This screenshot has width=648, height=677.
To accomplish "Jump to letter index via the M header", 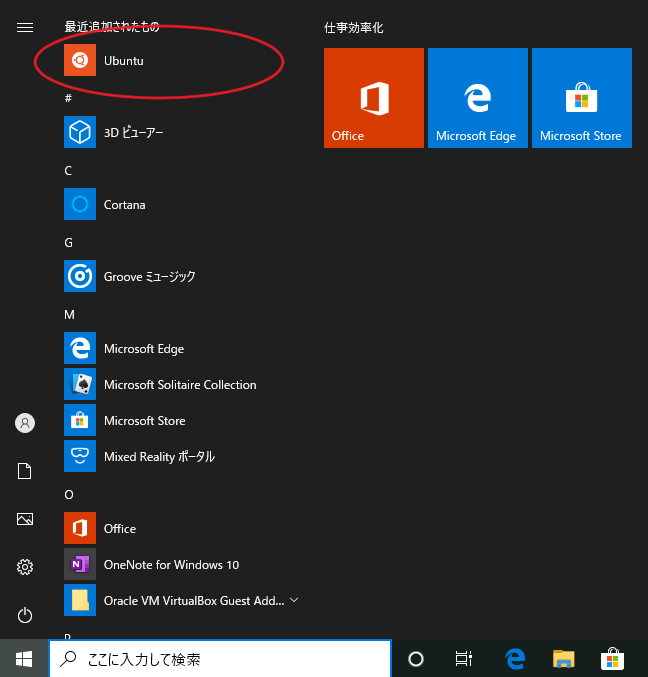I will tap(69, 315).
